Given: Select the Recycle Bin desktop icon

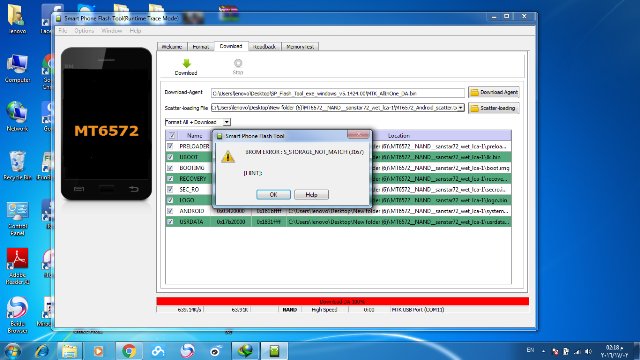Looking at the screenshot, I should click(17, 166).
